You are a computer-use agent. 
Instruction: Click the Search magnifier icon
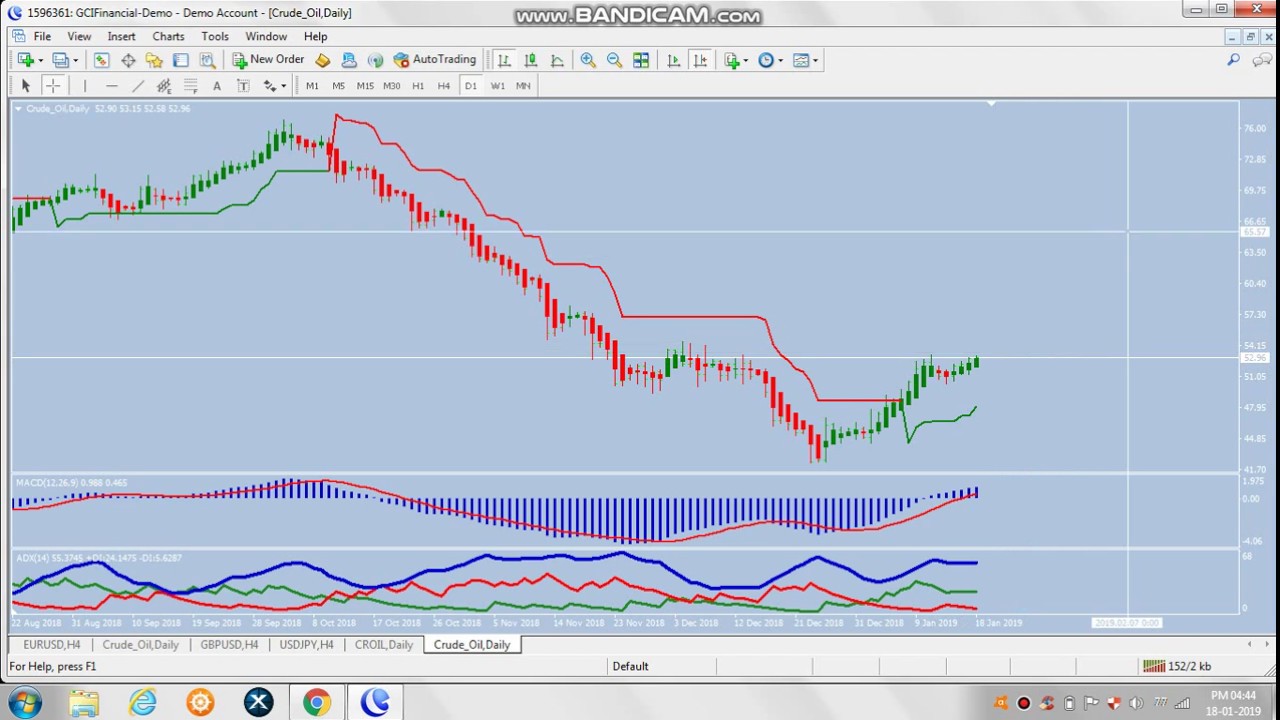point(1233,60)
